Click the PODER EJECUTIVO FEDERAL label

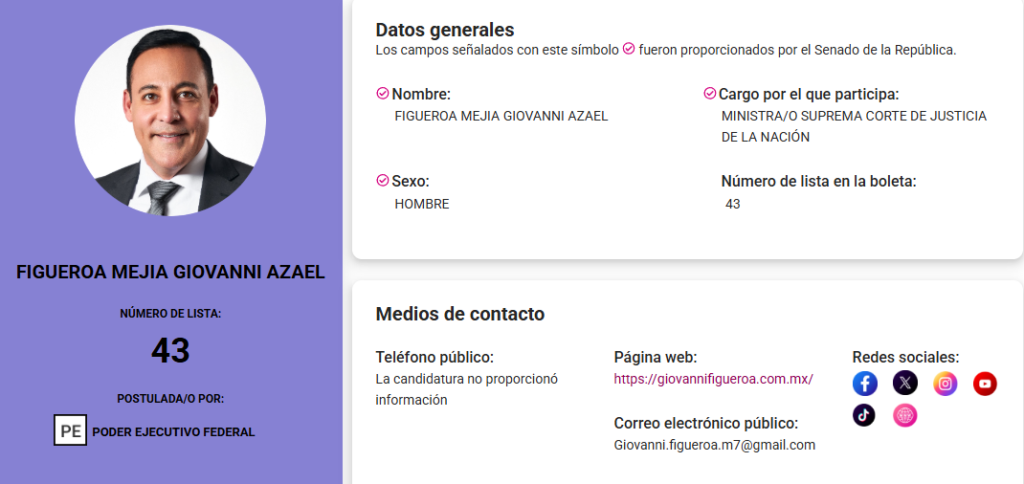tap(174, 432)
